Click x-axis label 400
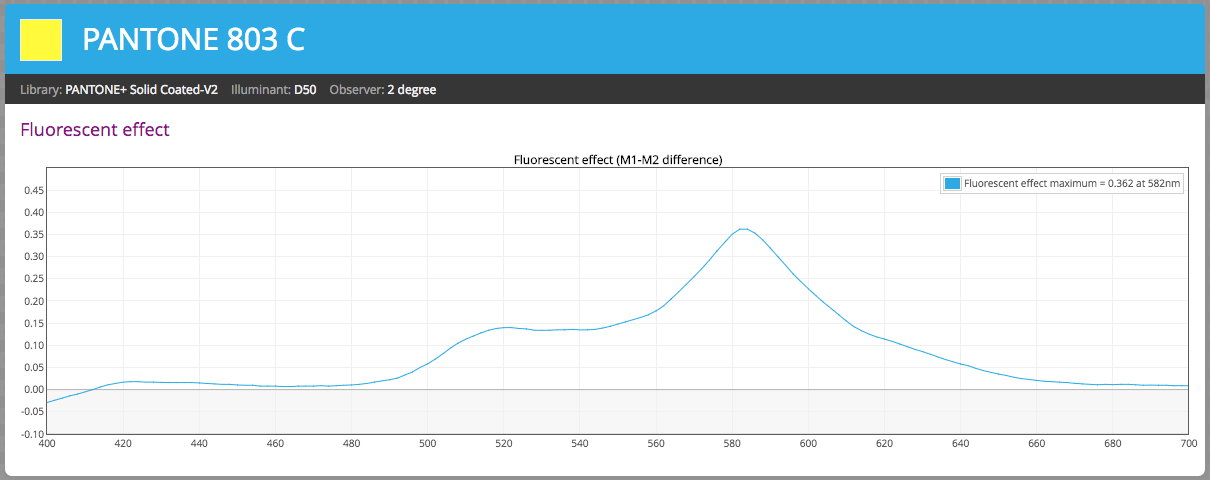The height and width of the screenshot is (480, 1210). coord(47,442)
